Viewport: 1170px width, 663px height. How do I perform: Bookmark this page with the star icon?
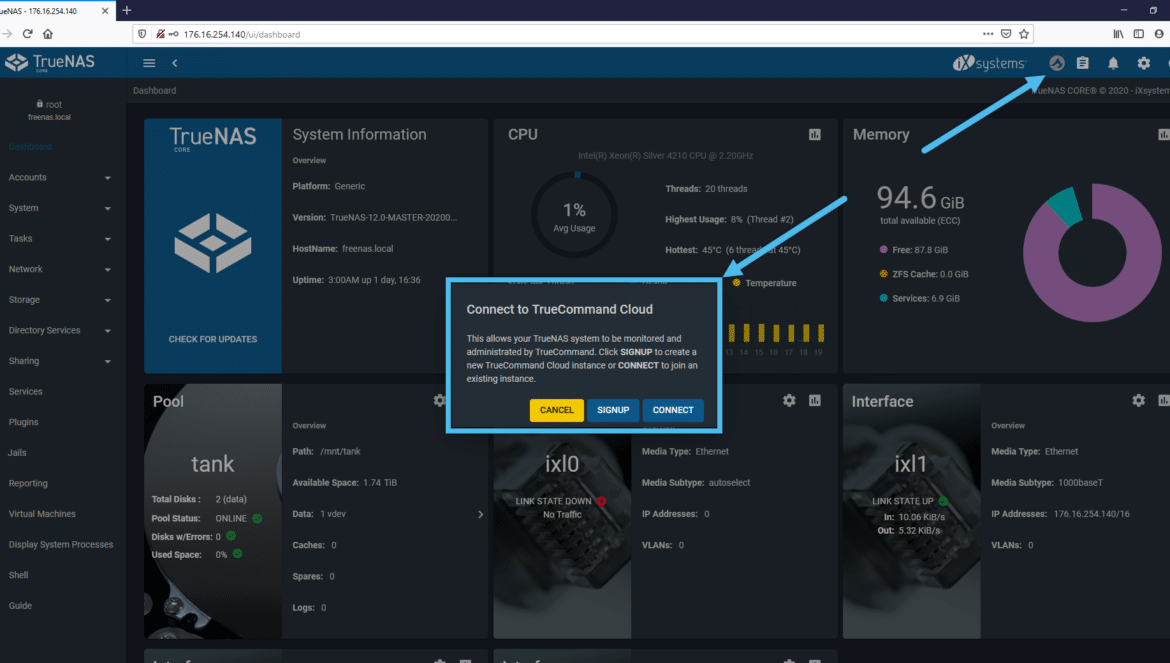[x=1024, y=34]
